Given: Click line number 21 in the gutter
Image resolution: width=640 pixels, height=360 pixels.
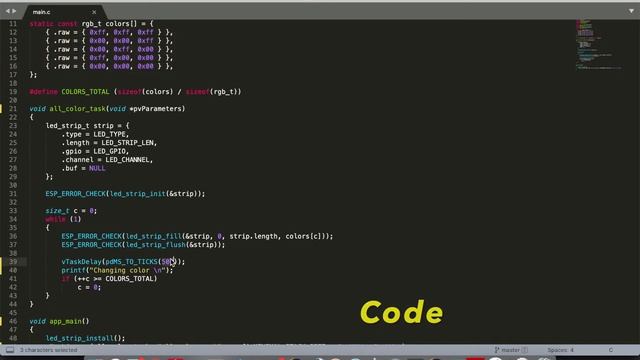Looking at the screenshot, I should pyautogui.click(x=13, y=109).
